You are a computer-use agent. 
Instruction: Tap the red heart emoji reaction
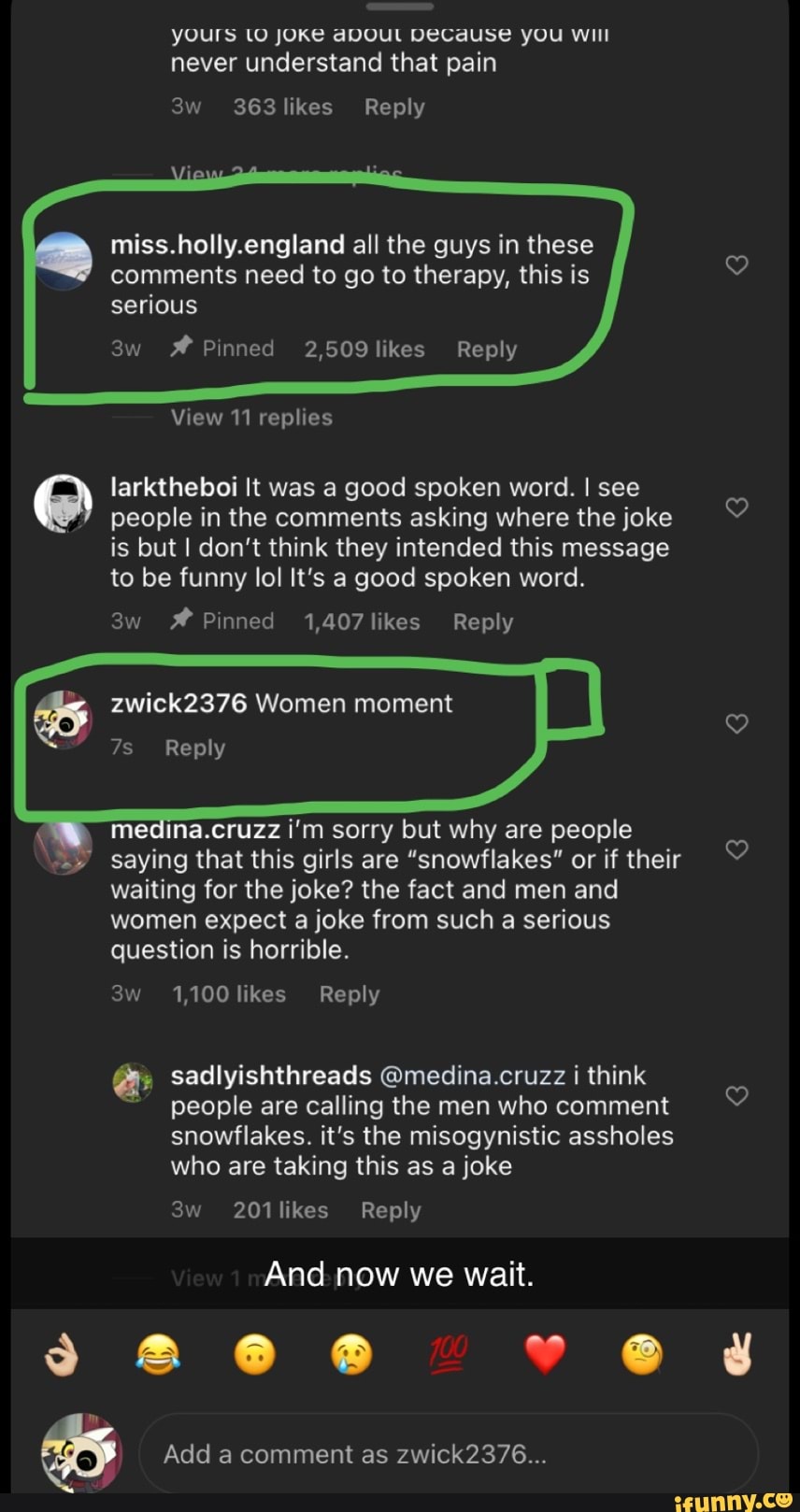point(546,1354)
